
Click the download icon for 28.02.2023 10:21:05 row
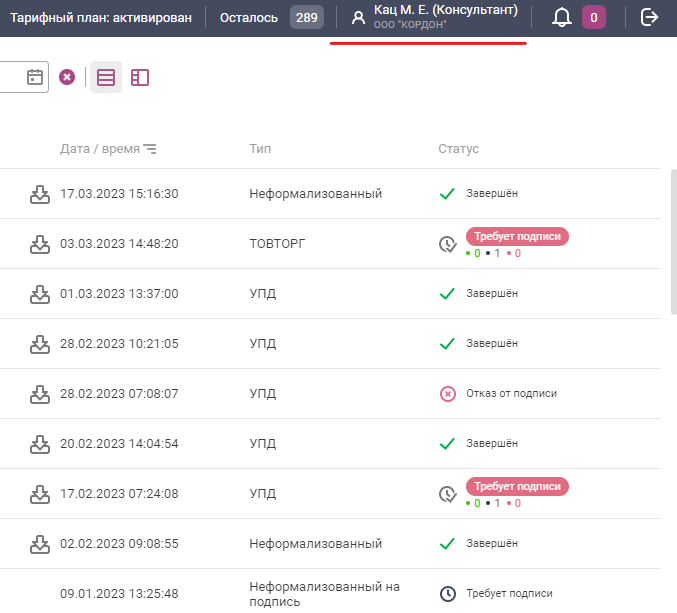(40, 344)
